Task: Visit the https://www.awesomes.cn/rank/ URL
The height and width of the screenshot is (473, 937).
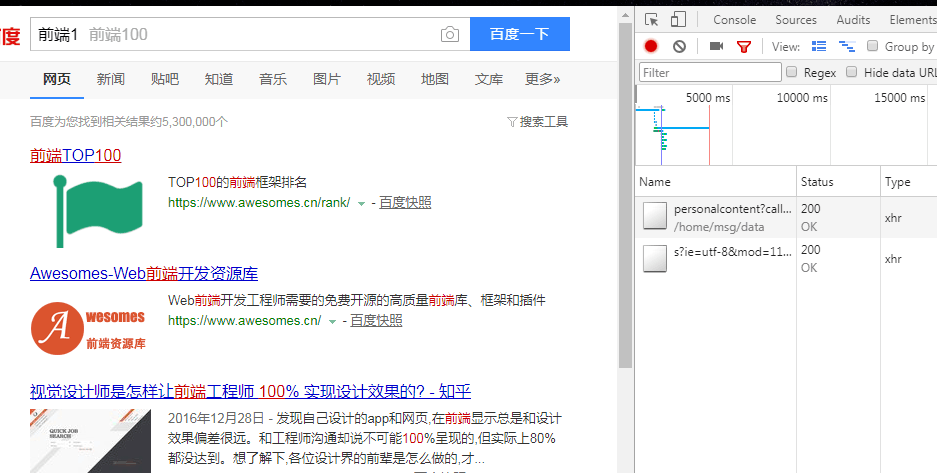Action: click(259, 202)
